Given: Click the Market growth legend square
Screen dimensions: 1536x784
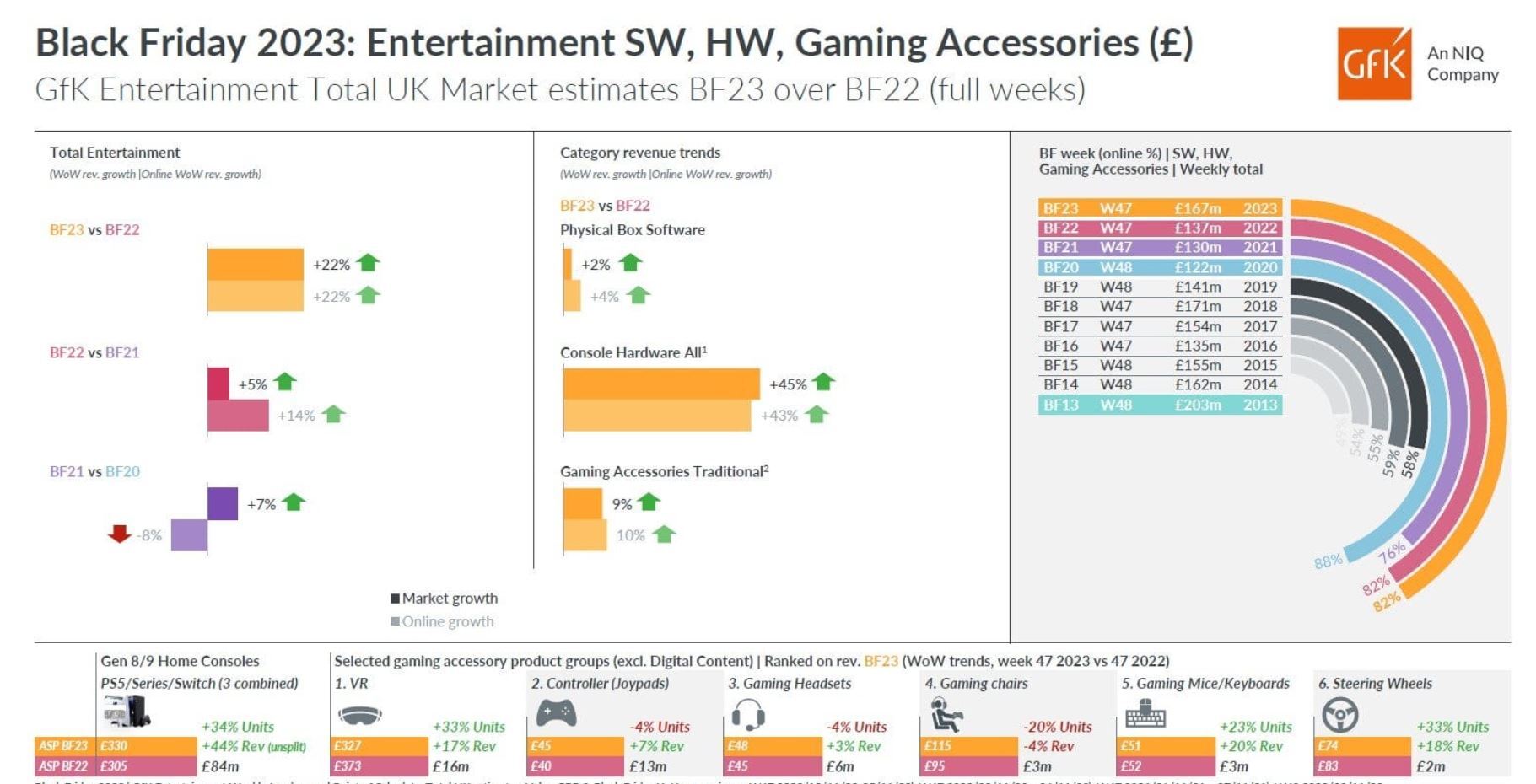Looking at the screenshot, I should (395, 599).
